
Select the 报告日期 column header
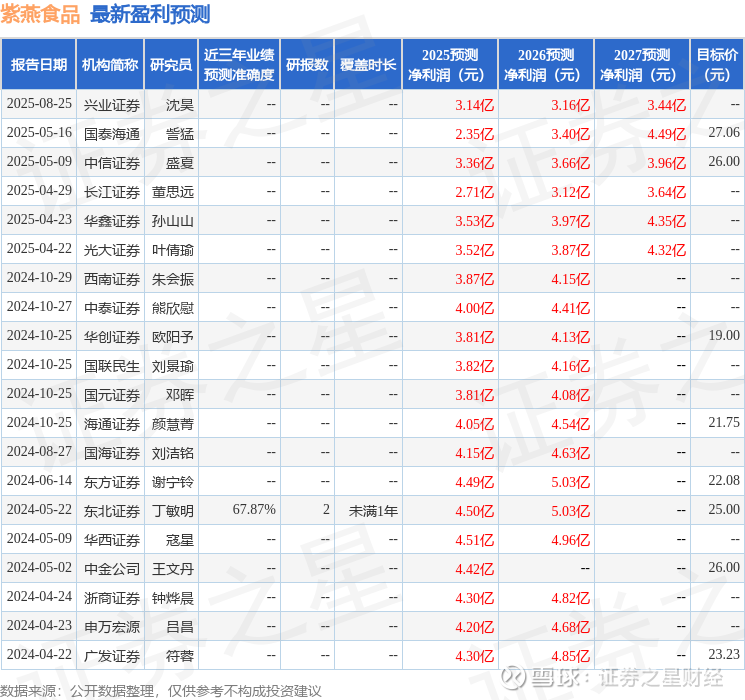click(x=38, y=65)
